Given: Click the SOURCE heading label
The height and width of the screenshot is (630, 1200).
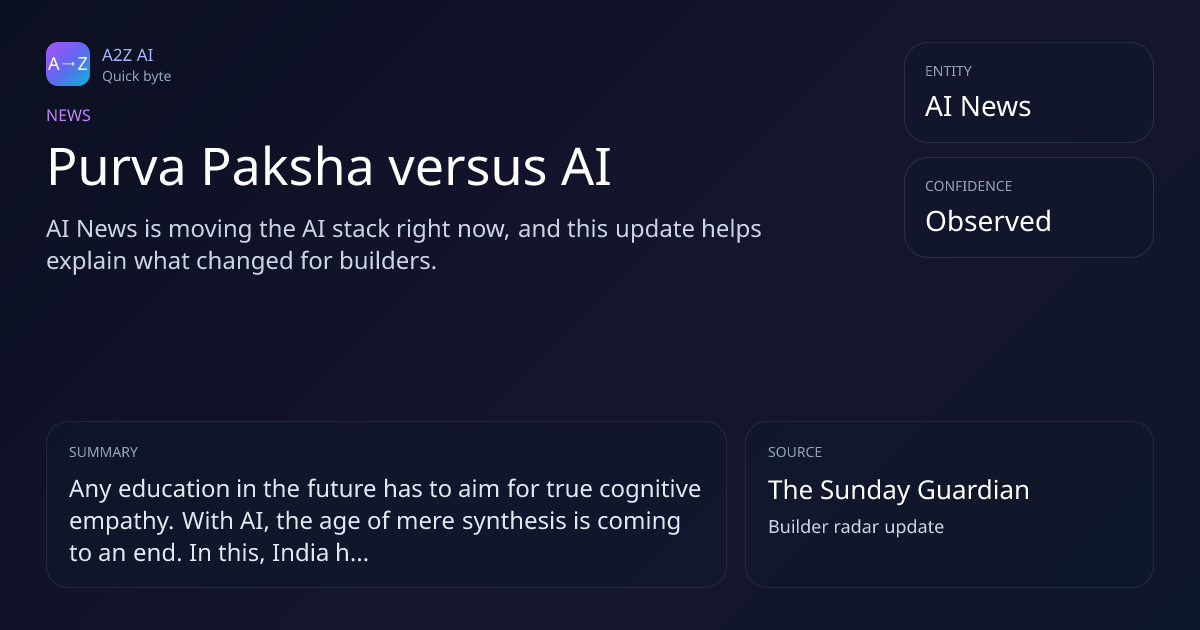Looking at the screenshot, I should 795,452.
